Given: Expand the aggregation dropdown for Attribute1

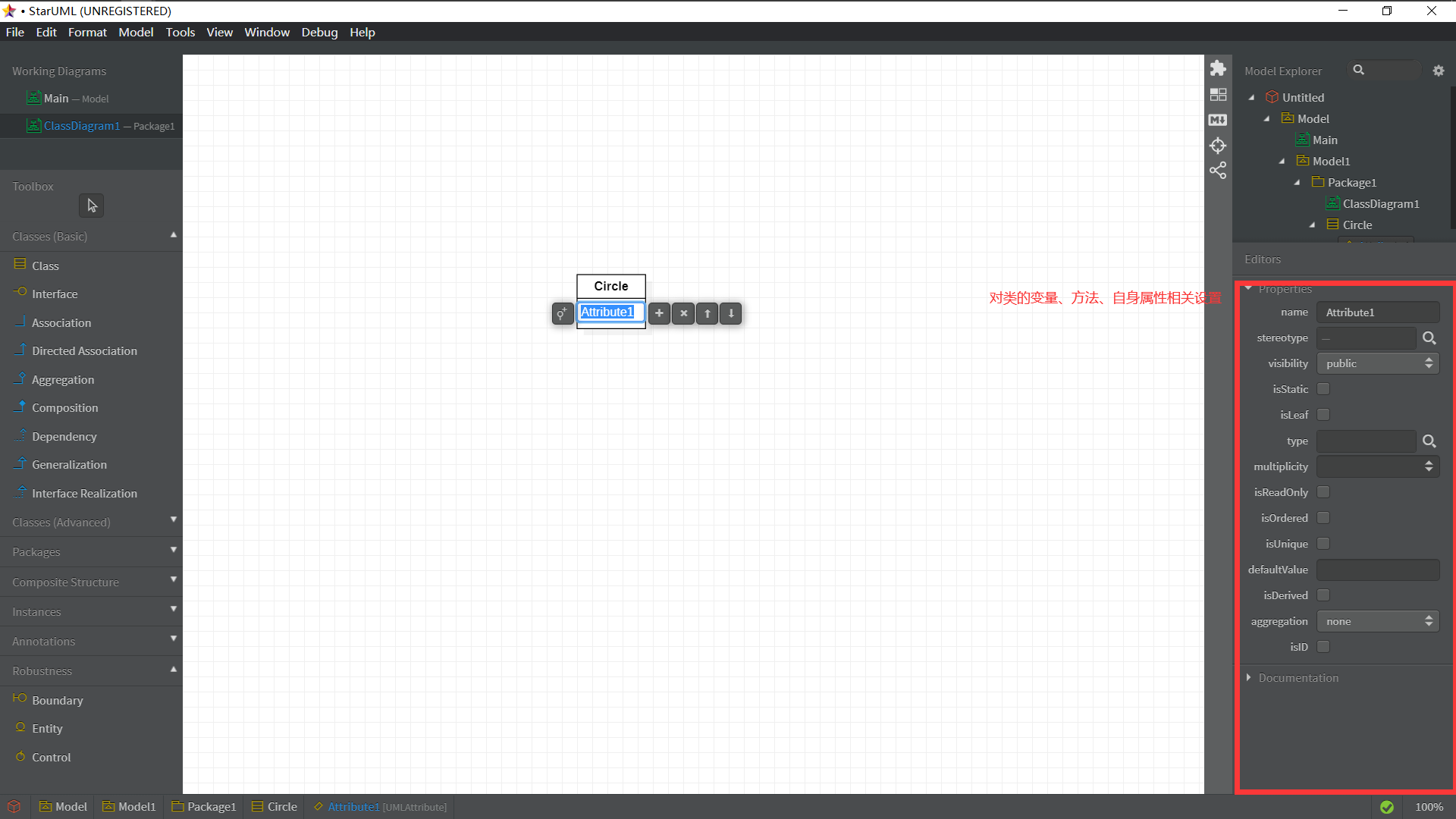Looking at the screenshot, I should (x=1431, y=621).
